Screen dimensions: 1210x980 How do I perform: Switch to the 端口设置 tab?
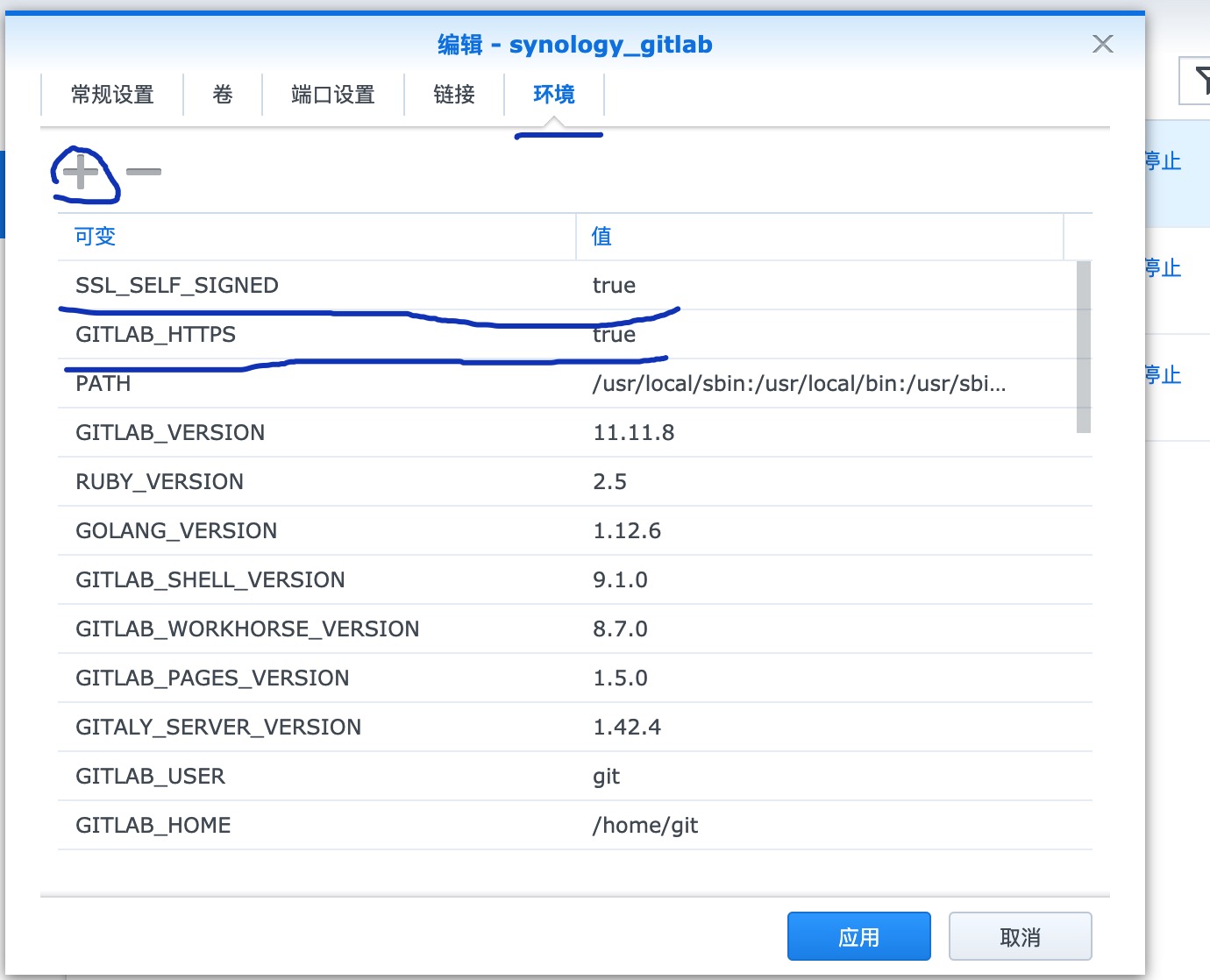pos(333,95)
